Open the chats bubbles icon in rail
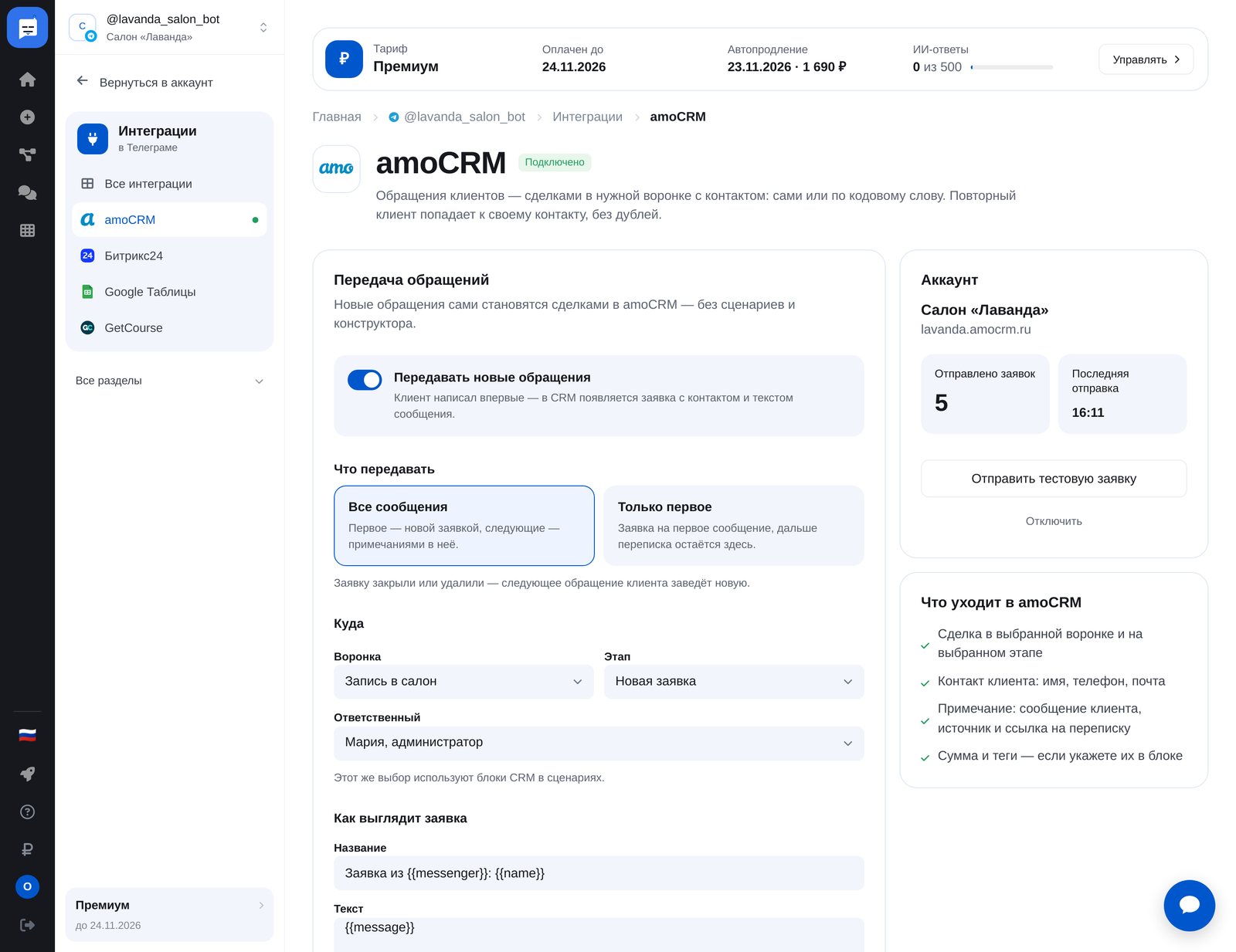The image size is (1236, 952). (x=27, y=192)
